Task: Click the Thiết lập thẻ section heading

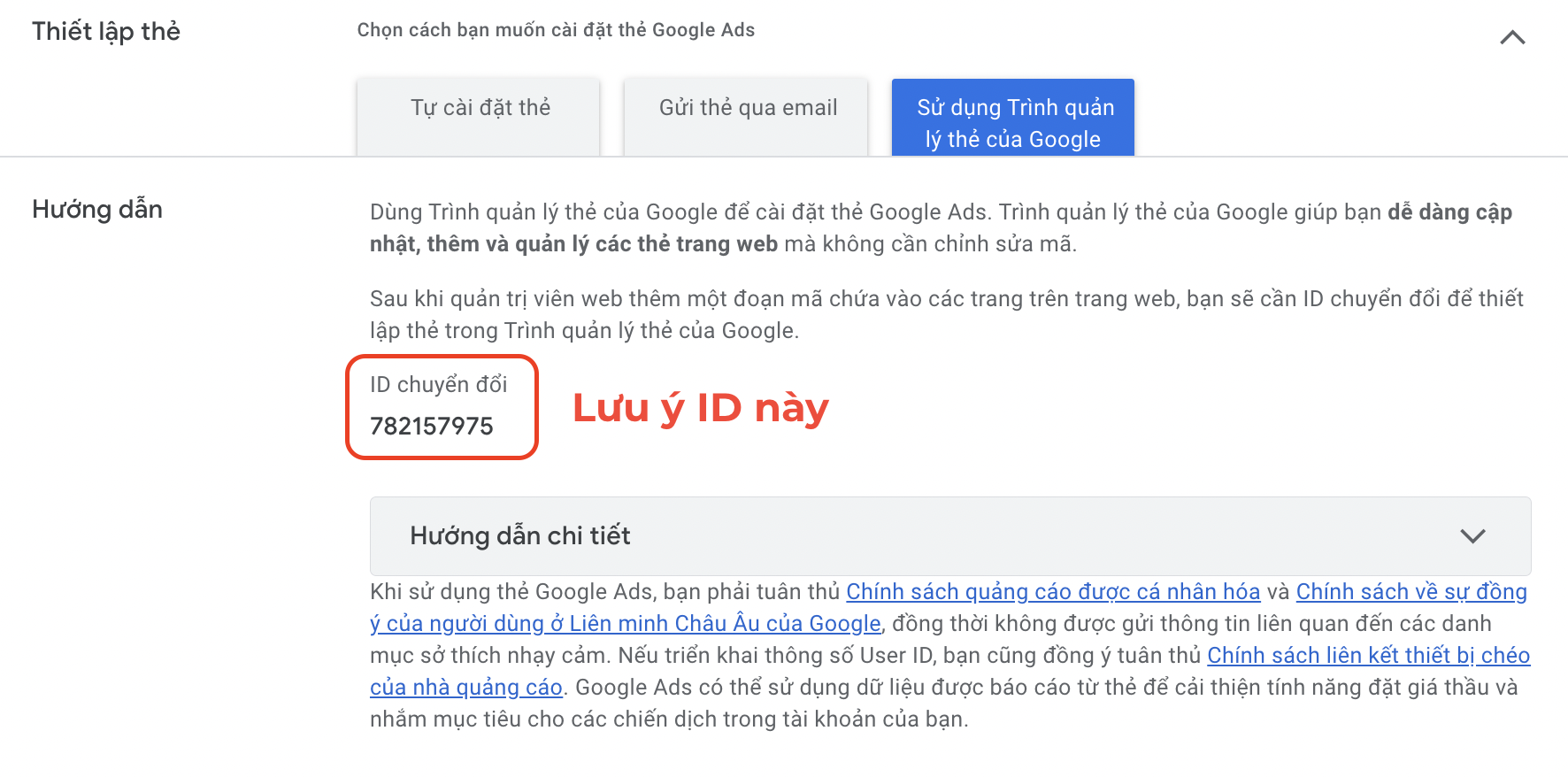Action: click(x=106, y=31)
